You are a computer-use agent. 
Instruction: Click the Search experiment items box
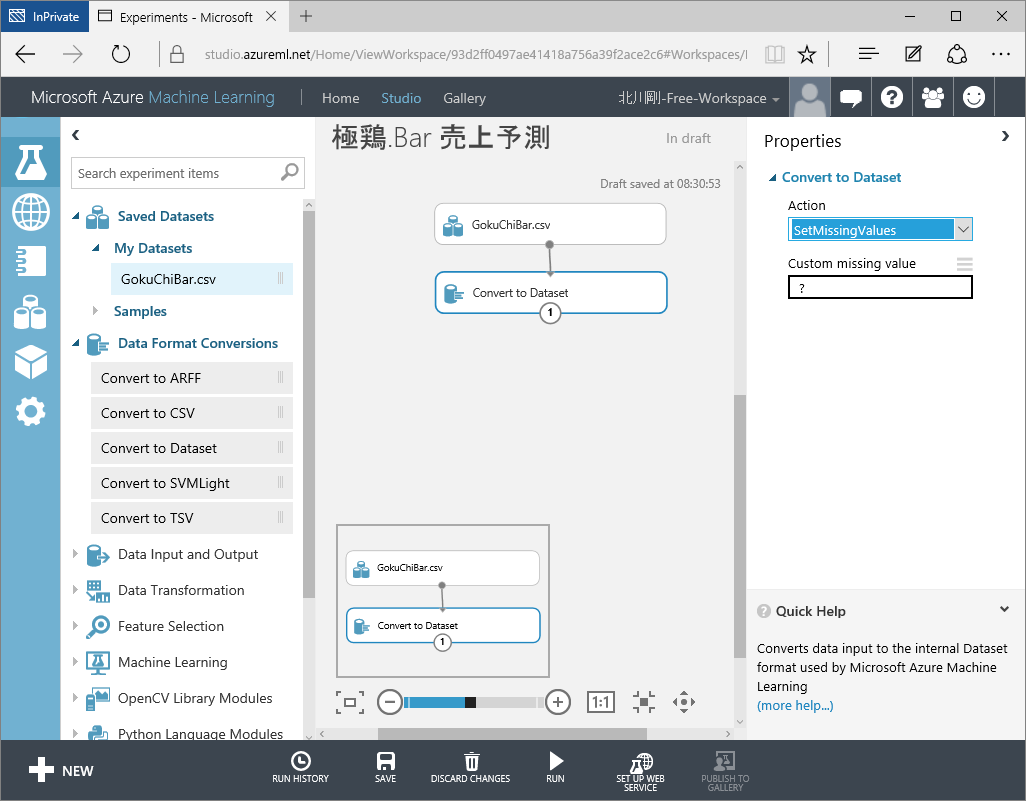click(187, 173)
